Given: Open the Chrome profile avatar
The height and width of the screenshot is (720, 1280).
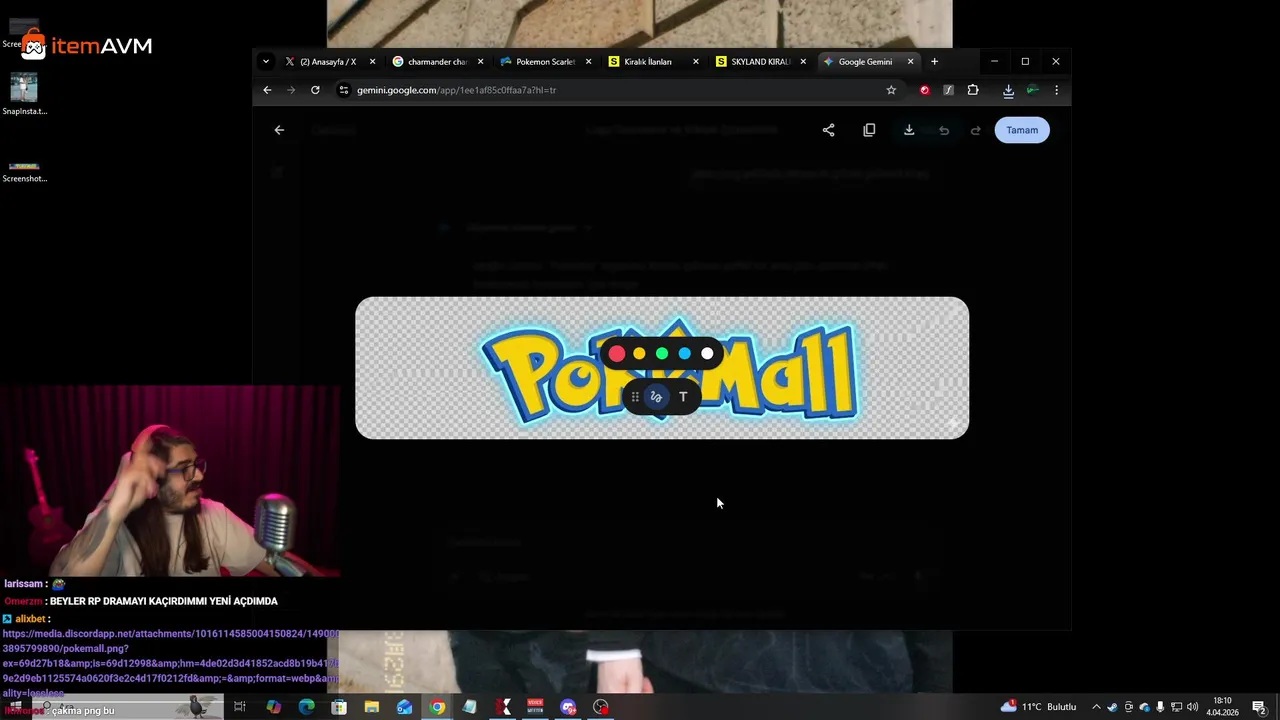Looking at the screenshot, I should pos(1033,90).
